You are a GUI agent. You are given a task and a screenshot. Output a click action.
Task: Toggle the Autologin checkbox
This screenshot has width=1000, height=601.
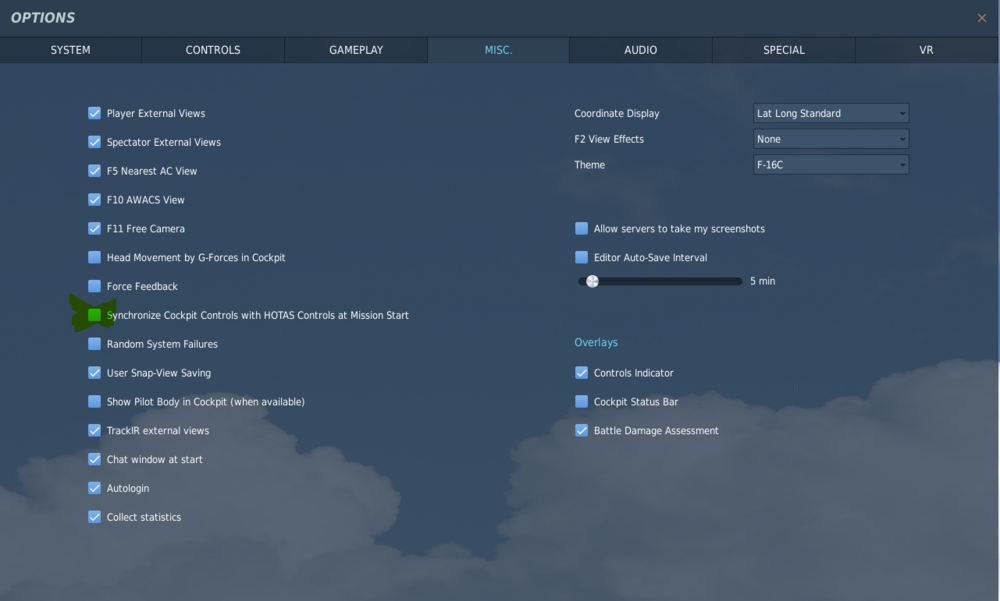(x=94, y=488)
